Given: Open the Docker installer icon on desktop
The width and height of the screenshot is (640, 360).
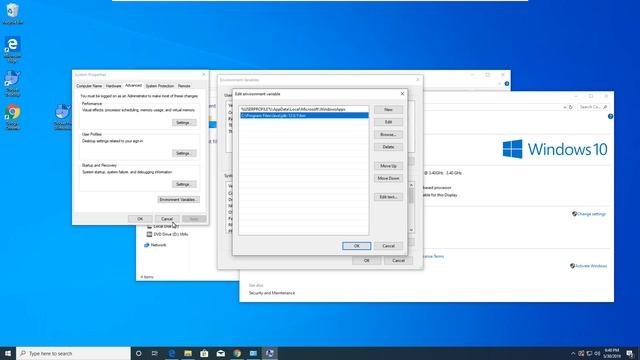Looking at the screenshot, I should [62, 117].
